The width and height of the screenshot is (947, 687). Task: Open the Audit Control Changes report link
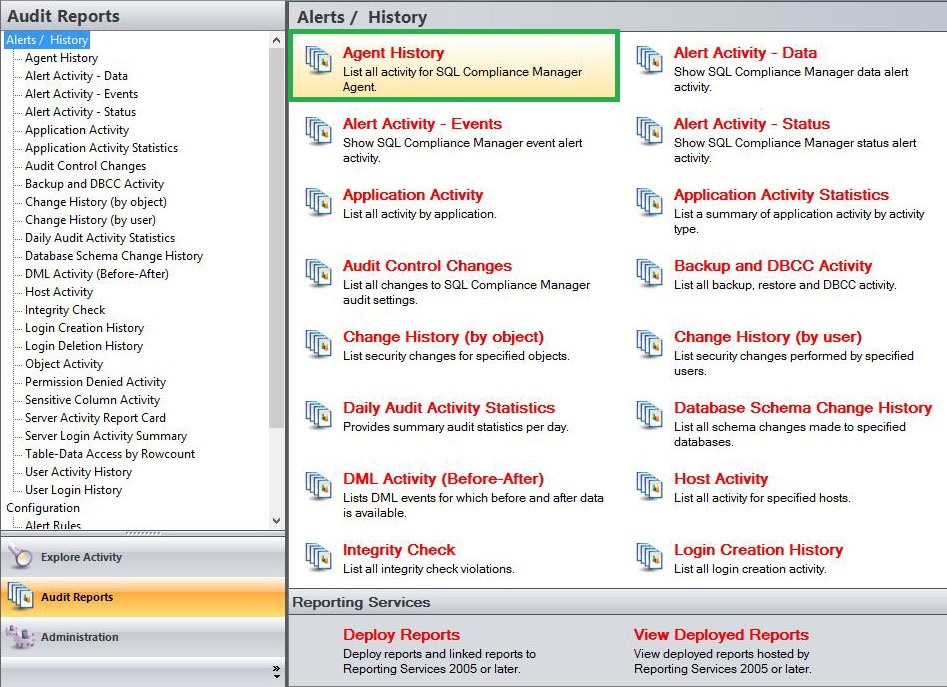(x=427, y=266)
